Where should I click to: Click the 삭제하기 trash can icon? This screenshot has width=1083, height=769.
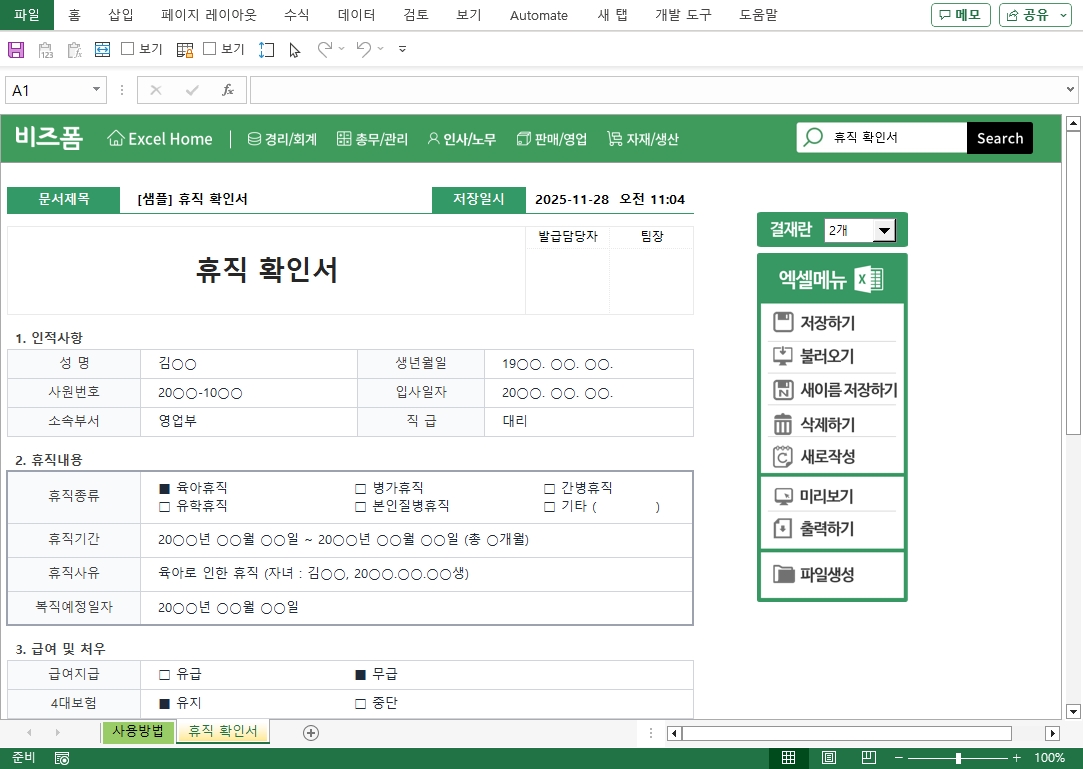click(x=782, y=424)
